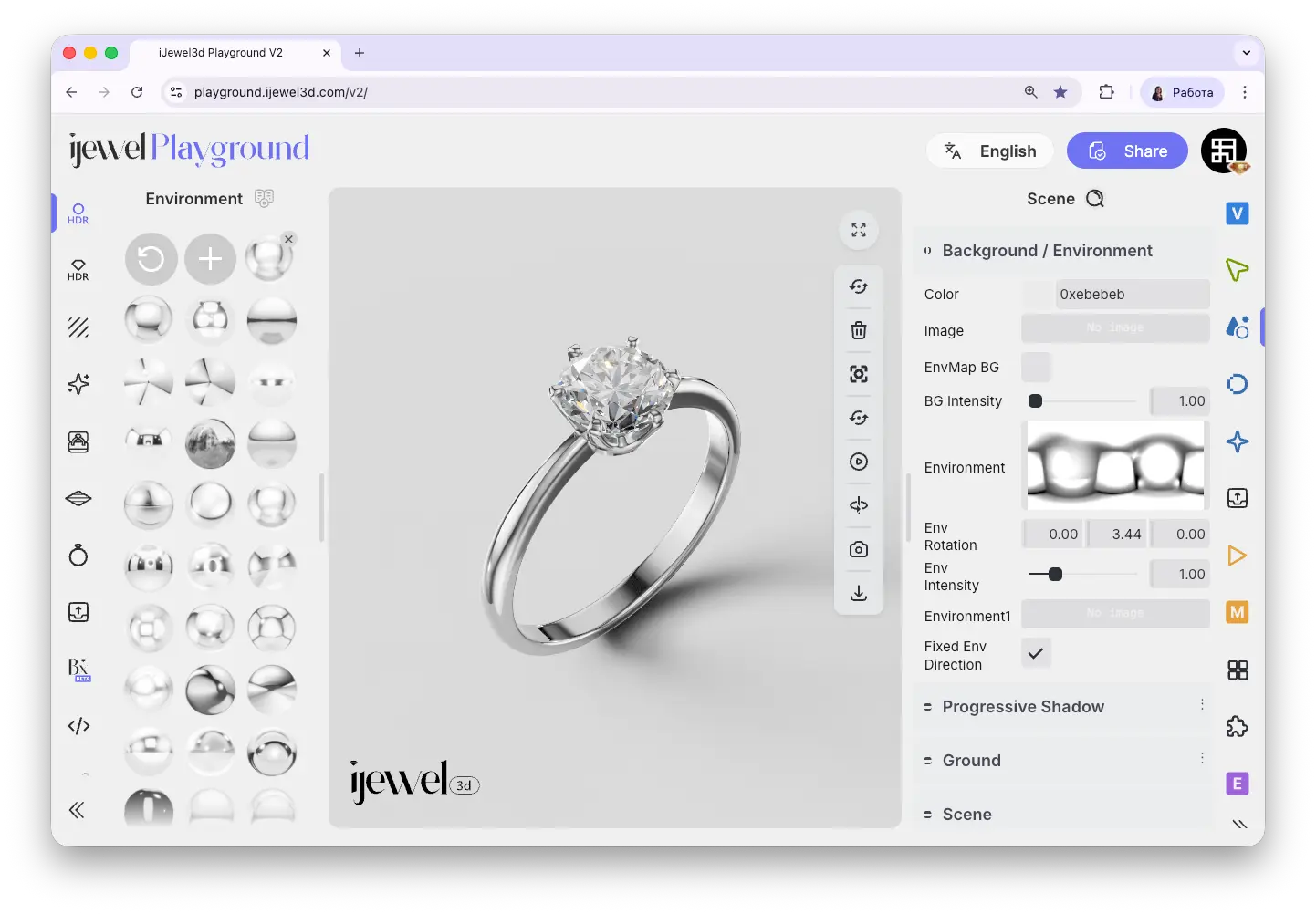Open the BX beta tool
The width and height of the screenshot is (1316, 914).
(x=78, y=670)
